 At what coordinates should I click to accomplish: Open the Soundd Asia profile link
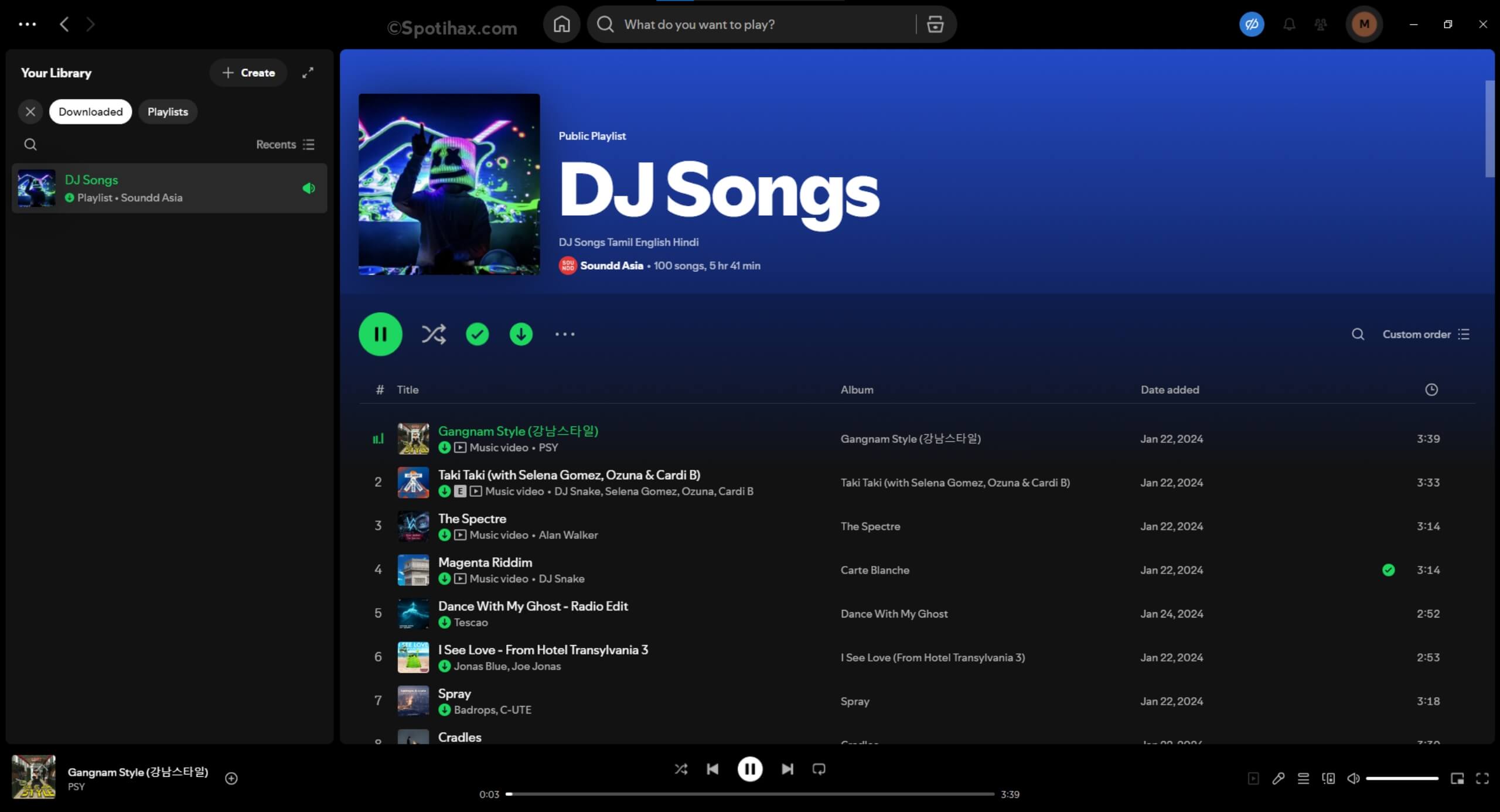(x=611, y=265)
